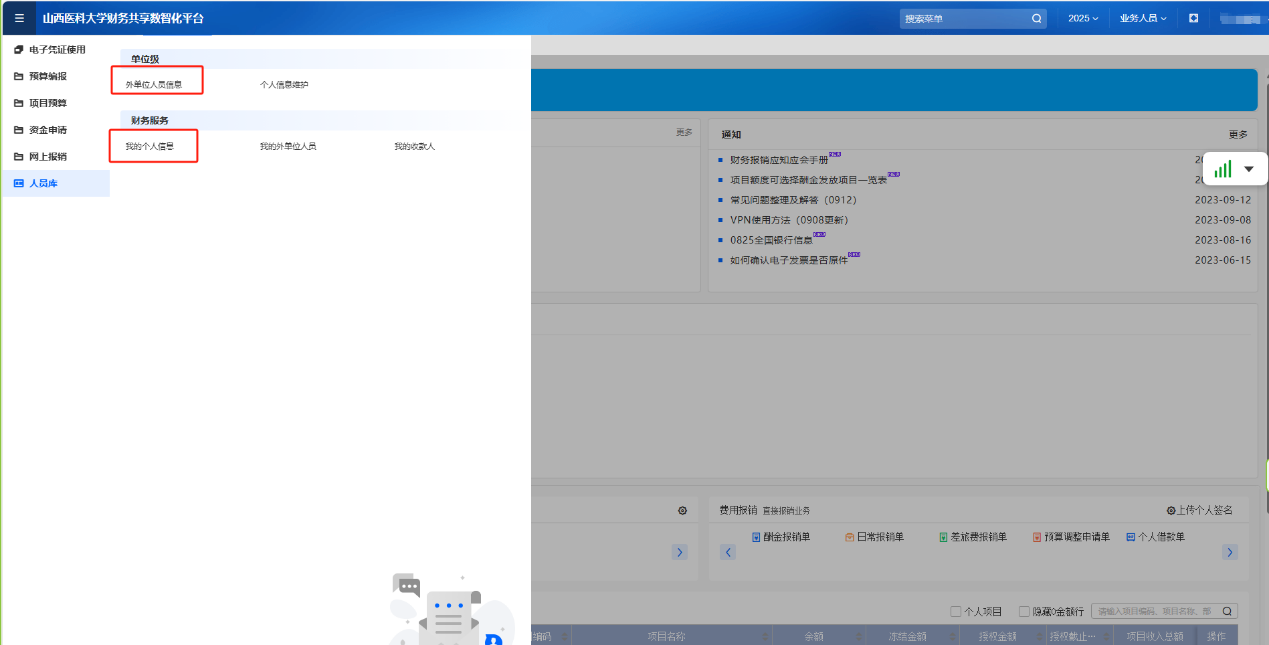Toggle the 隐藏0金额行 checkbox

coord(1024,611)
